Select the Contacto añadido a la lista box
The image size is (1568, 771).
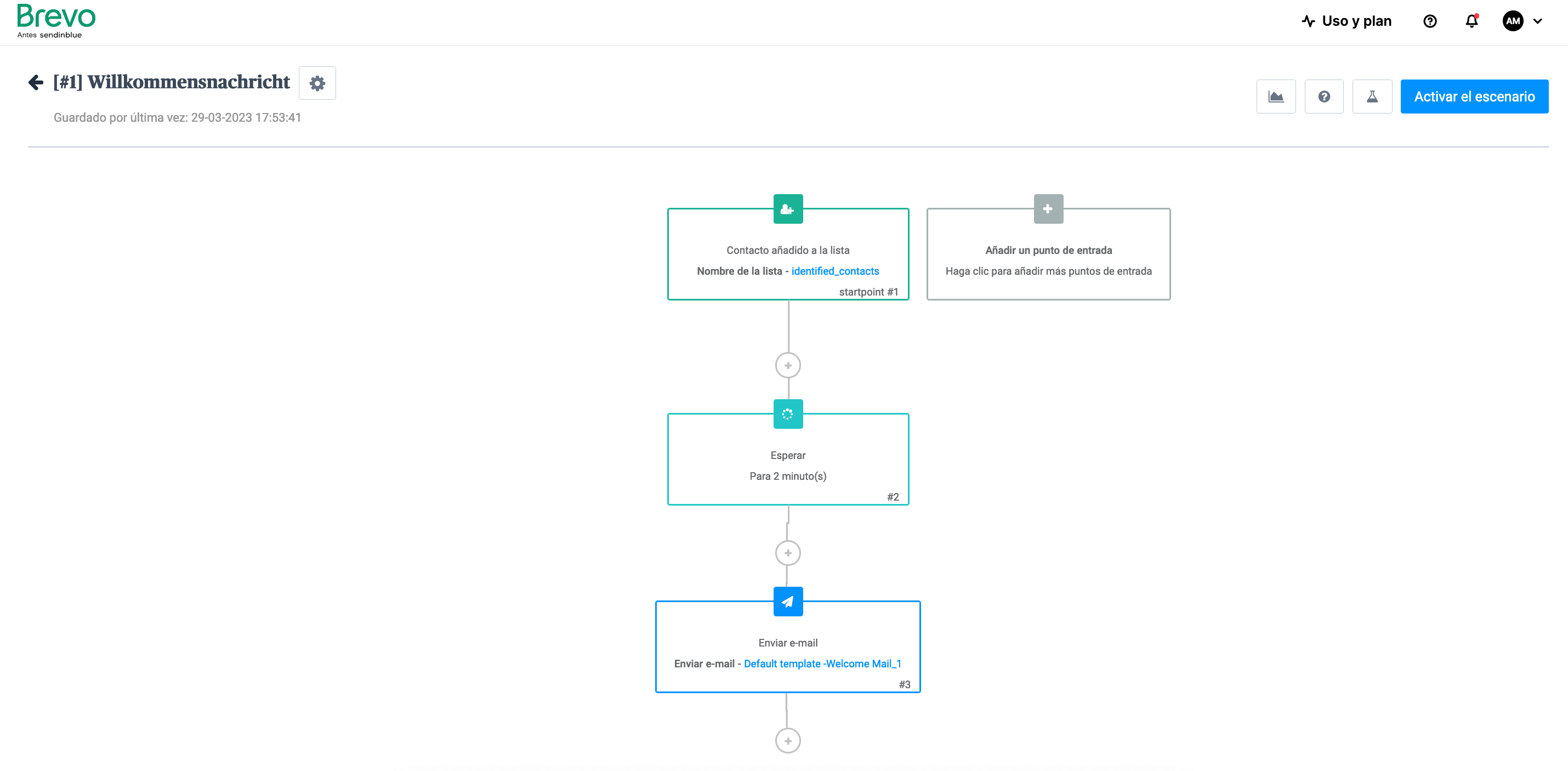pyautogui.click(x=788, y=254)
